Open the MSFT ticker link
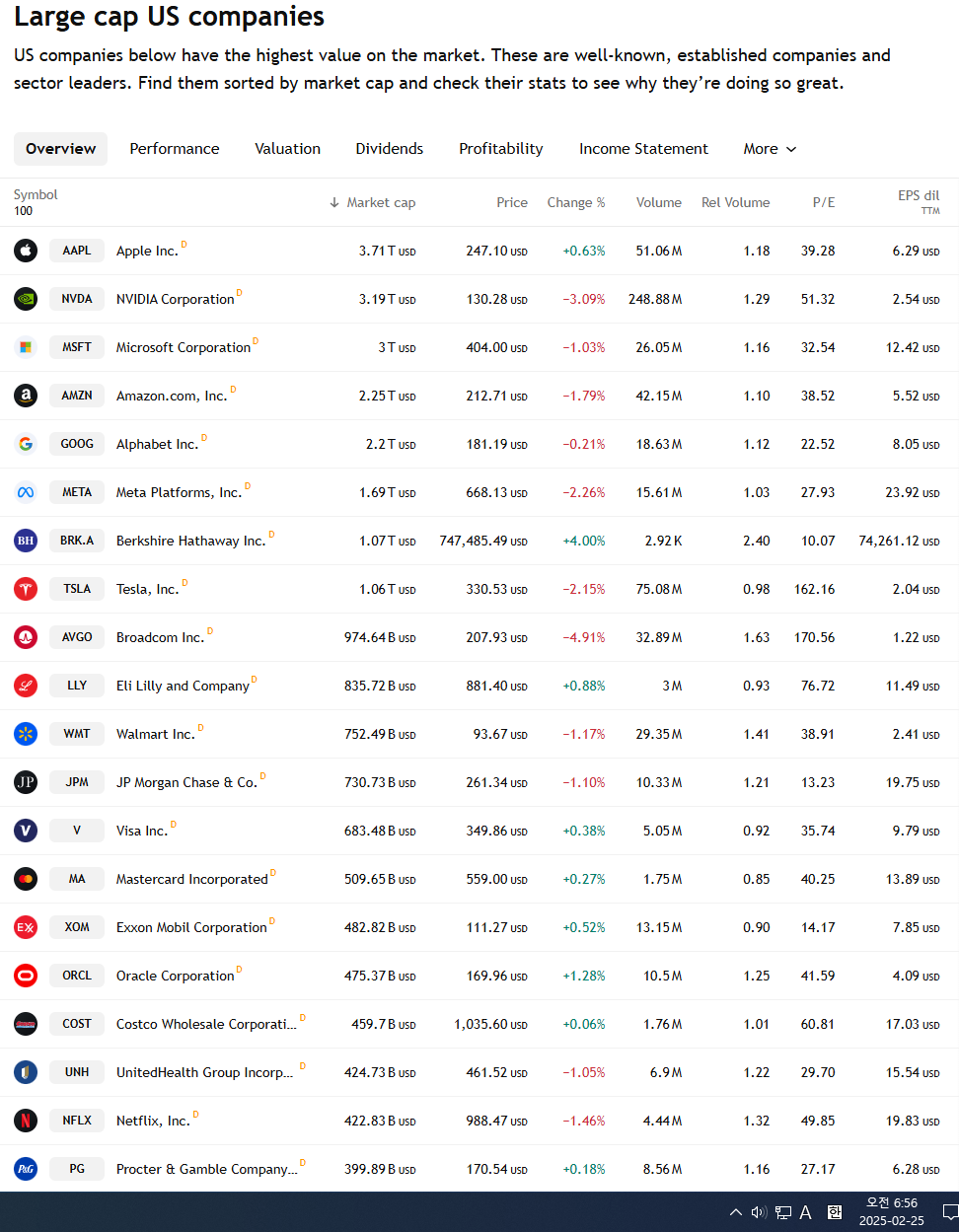Viewport: 959px width, 1232px height. [x=77, y=347]
